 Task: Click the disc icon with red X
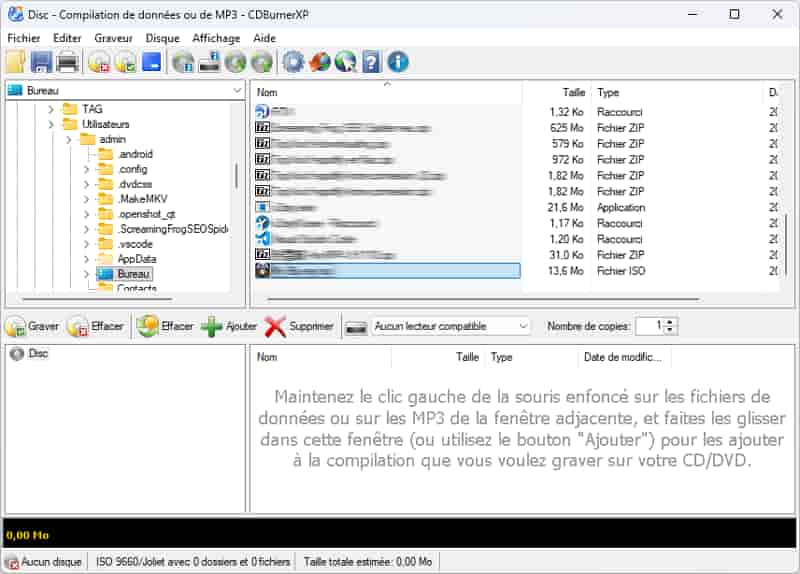(99, 62)
